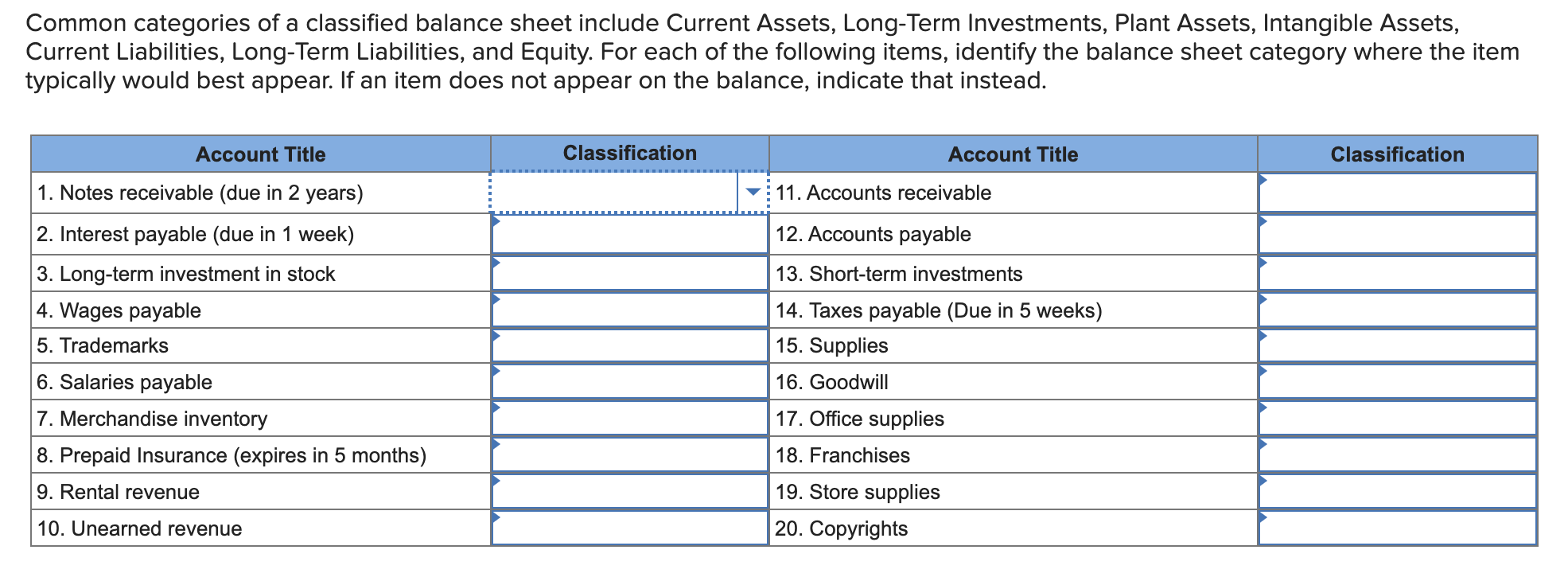Open the classification field for Salaries payable
Viewport: 1568px width, 581px height.
[628, 381]
